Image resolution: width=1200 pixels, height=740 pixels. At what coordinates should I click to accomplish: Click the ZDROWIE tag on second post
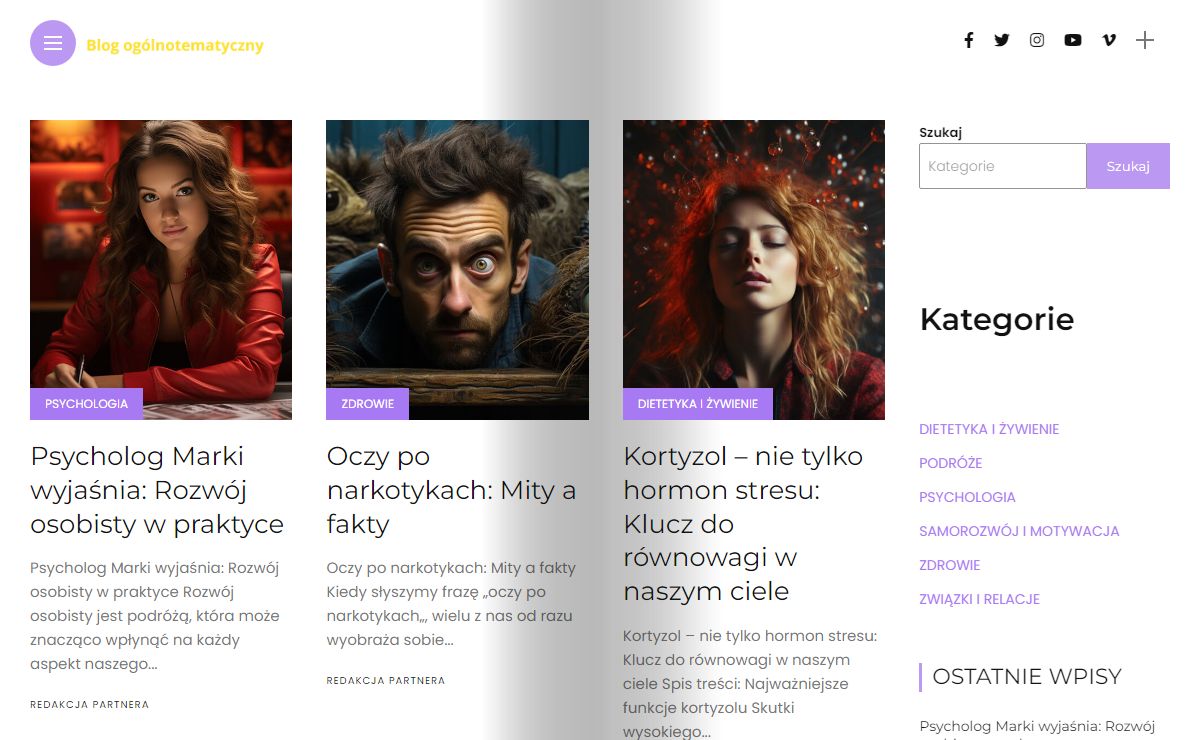[367, 404]
